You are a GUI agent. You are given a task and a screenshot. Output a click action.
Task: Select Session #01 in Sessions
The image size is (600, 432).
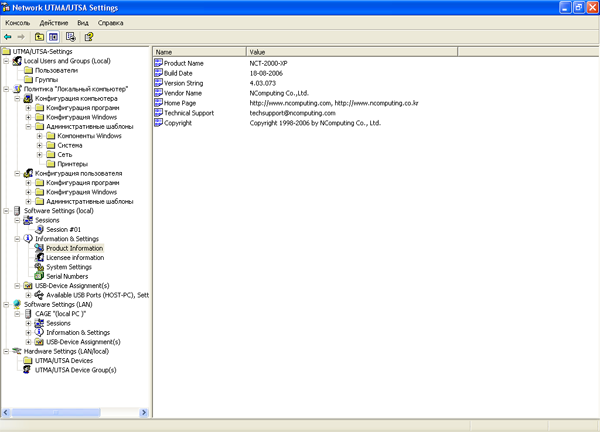[x=63, y=230]
